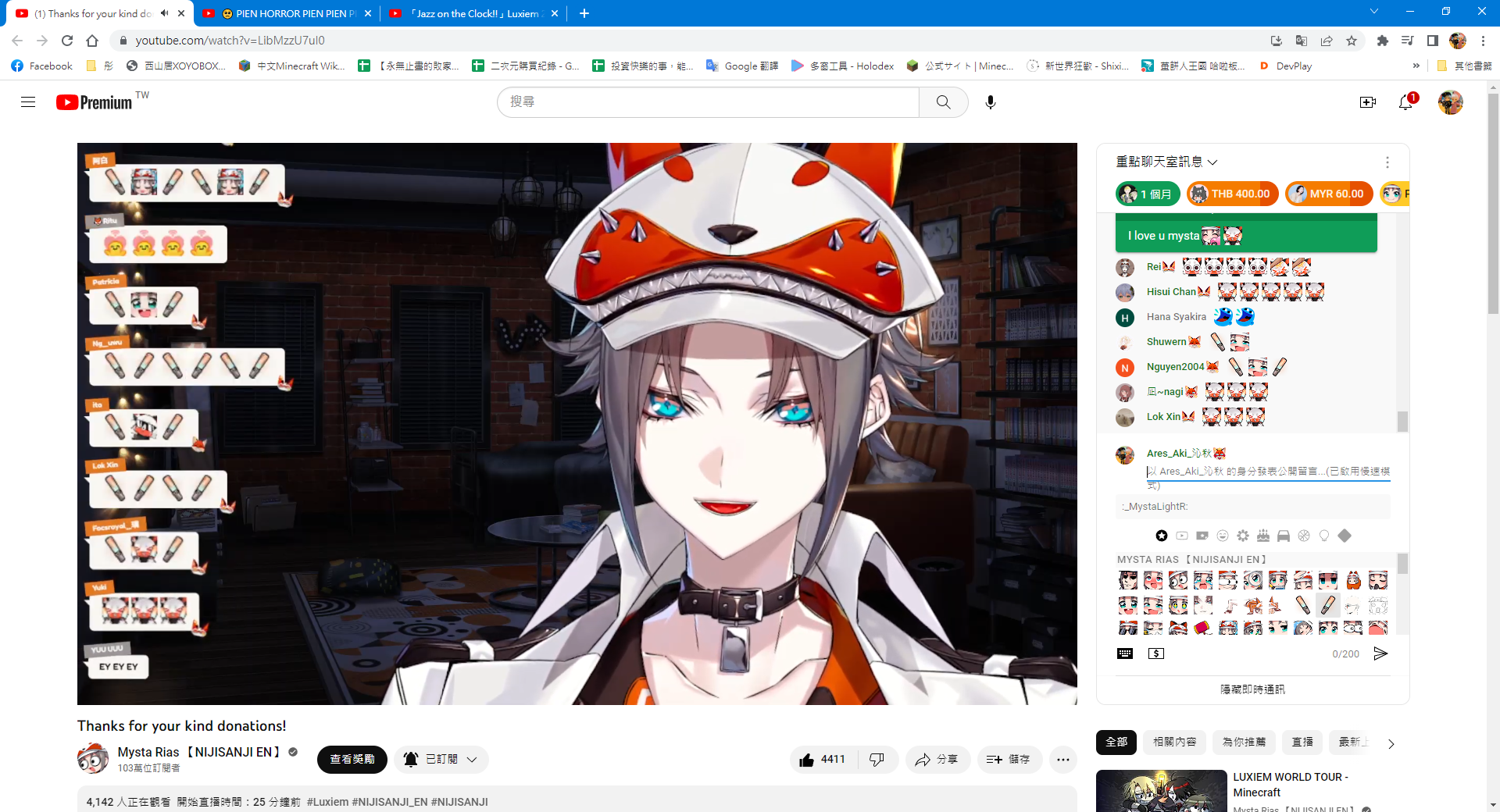Dislike the video with thumbs-down
This screenshot has height=812, width=1500.
[x=877, y=760]
